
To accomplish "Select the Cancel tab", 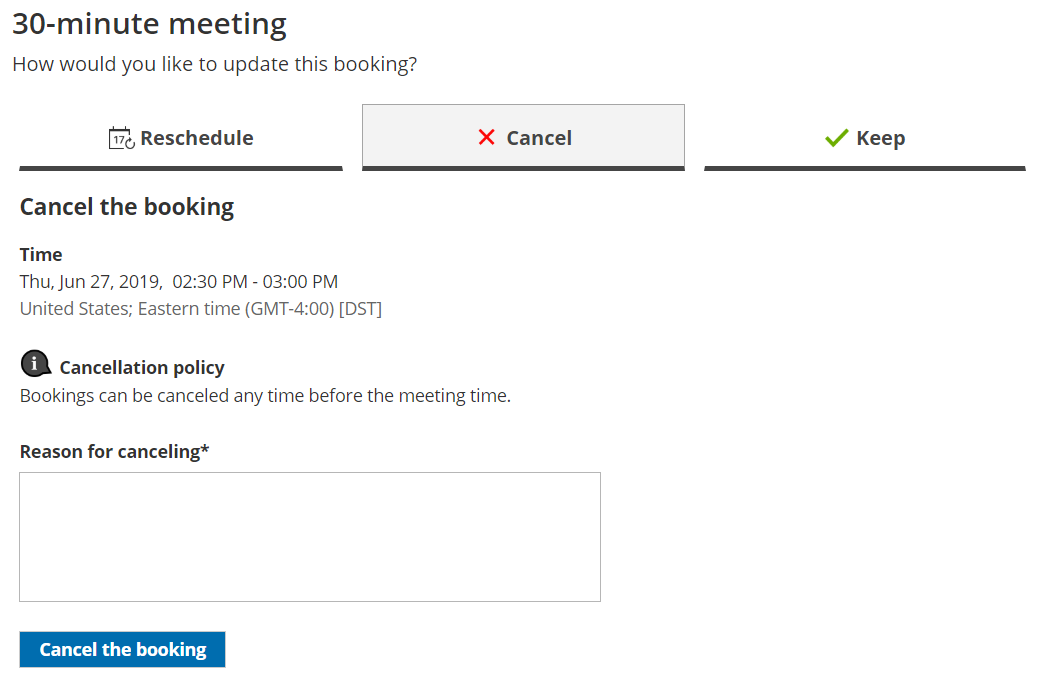I will point(523,138).
